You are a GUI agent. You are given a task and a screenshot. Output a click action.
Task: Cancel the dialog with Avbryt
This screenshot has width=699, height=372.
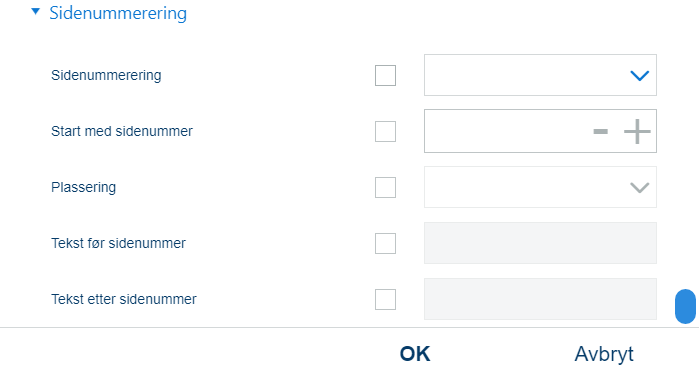[604, 355]
